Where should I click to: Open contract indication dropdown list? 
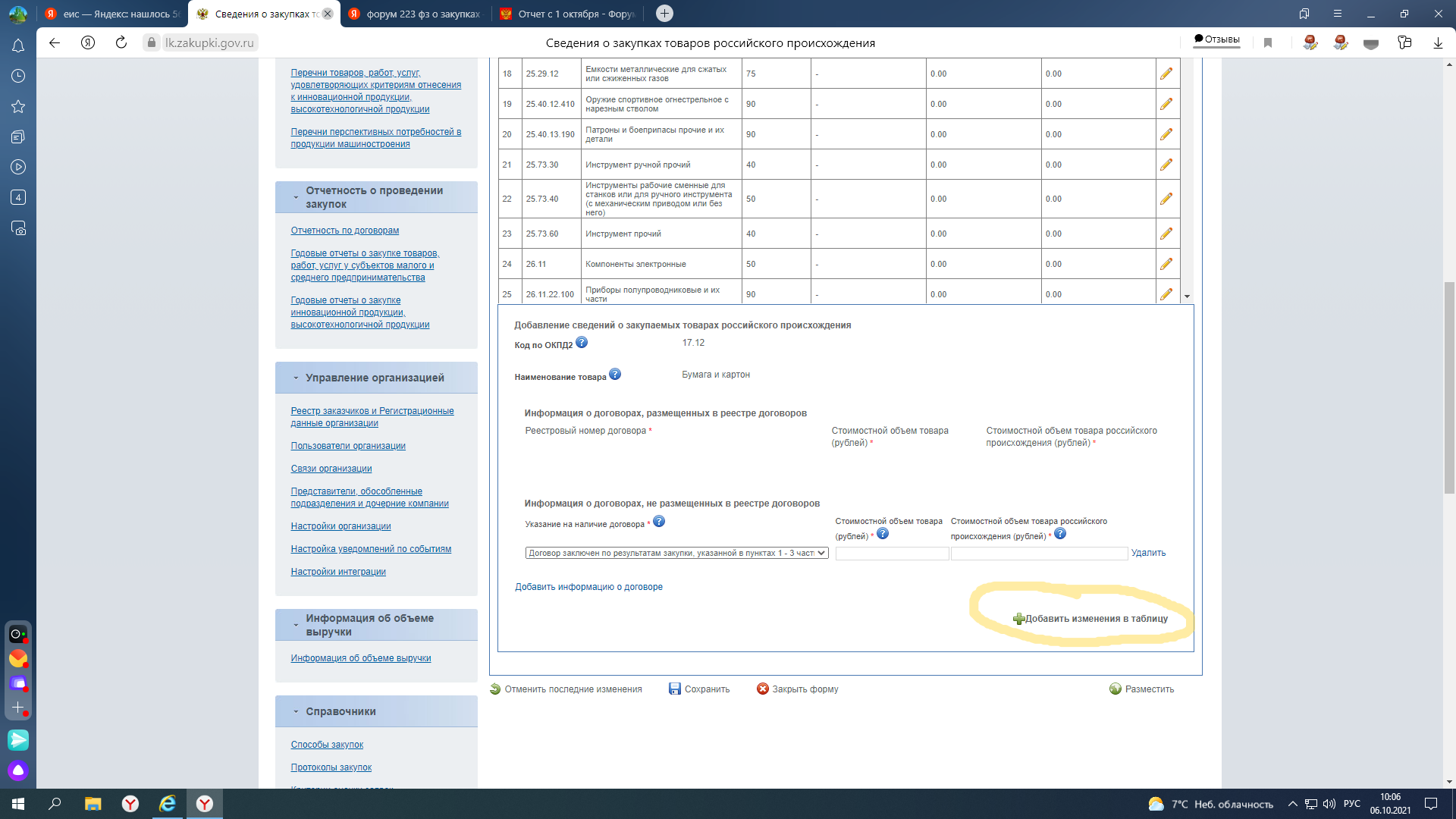(676, 554)
